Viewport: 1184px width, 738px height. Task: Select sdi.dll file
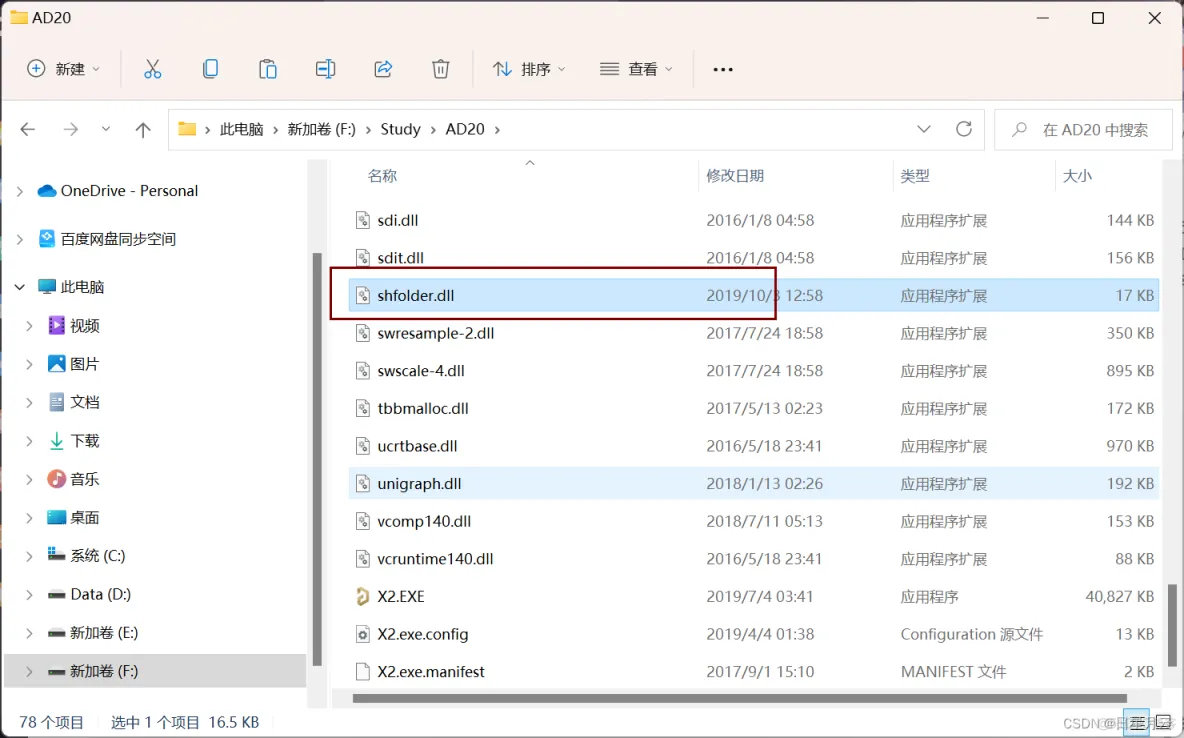[754, 221]
